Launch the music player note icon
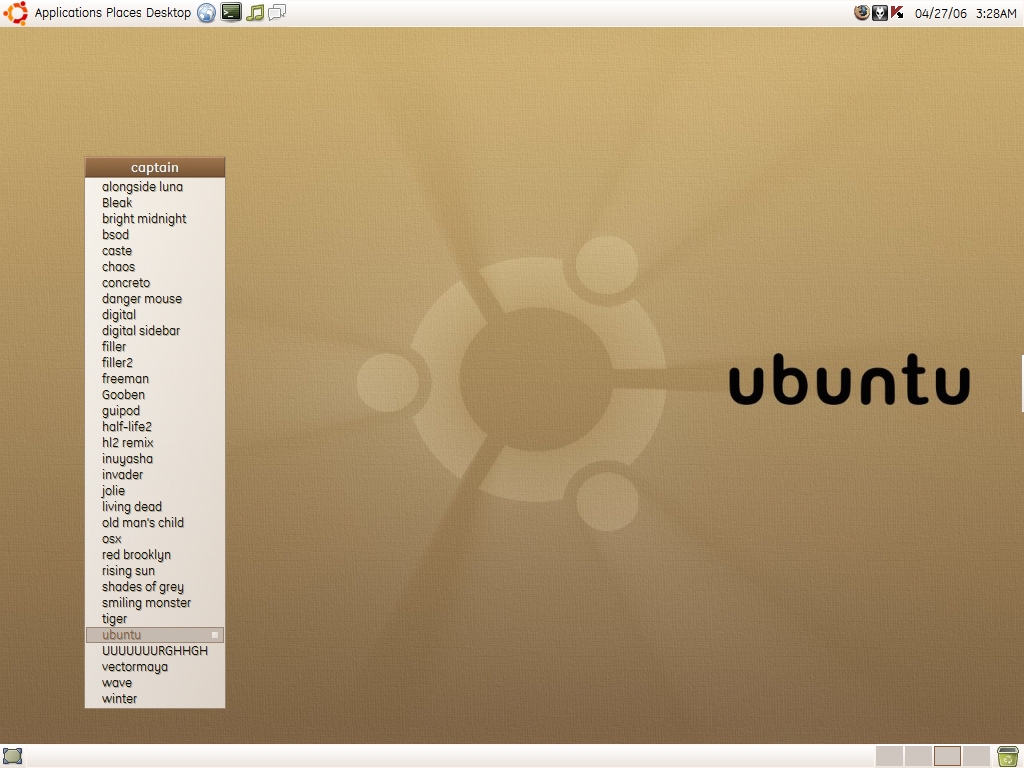Screen dimensions: 1024x768 pos(255,12)
